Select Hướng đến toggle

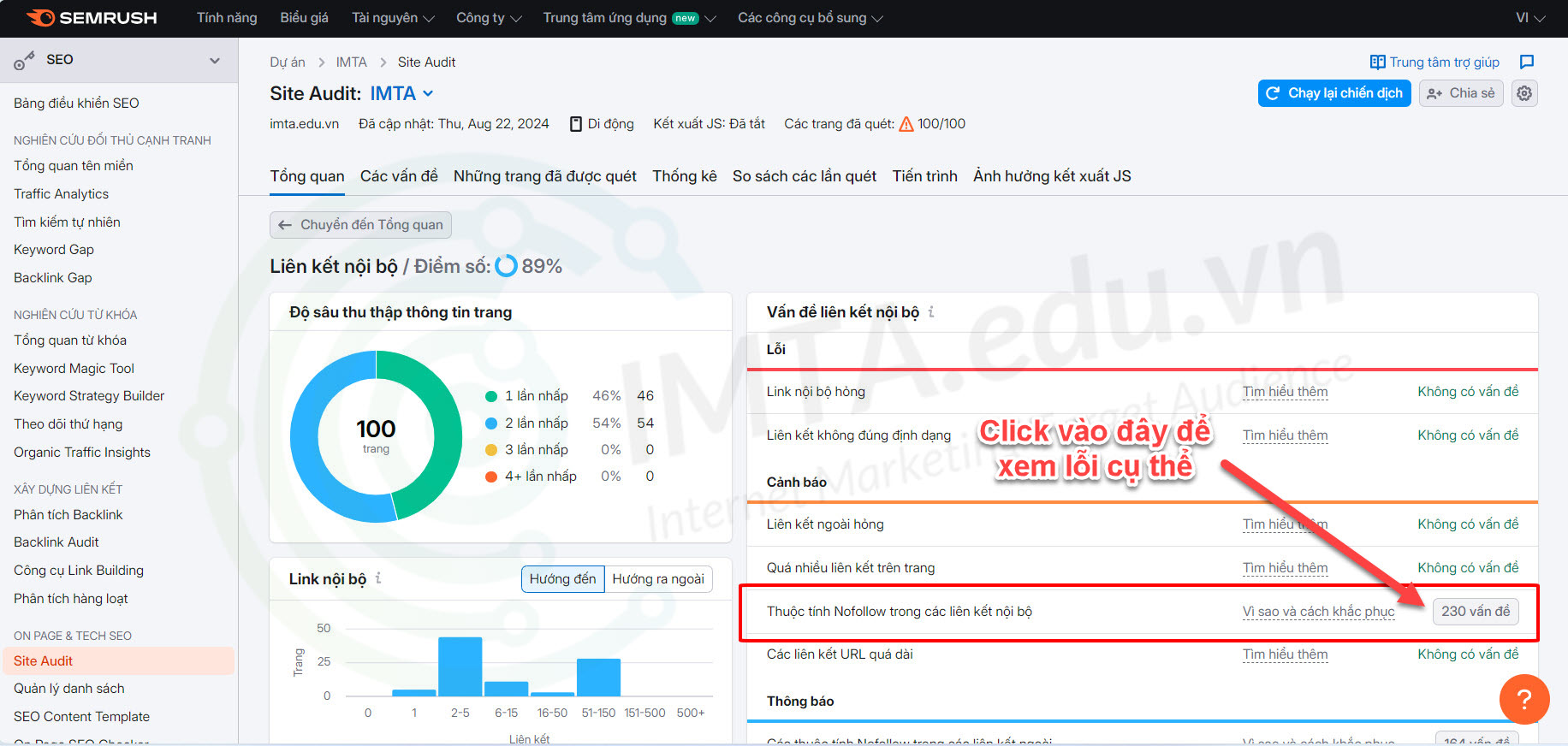(x=562, y=579)
